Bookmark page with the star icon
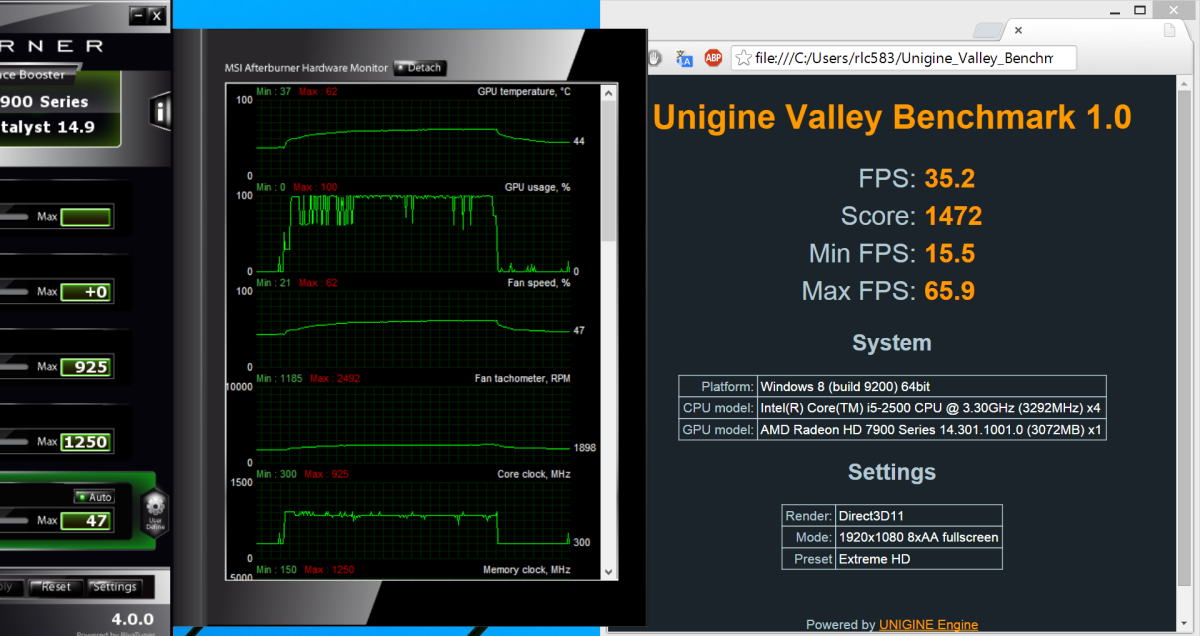This screenshot has height=636, width=1200. pos(744,58)
